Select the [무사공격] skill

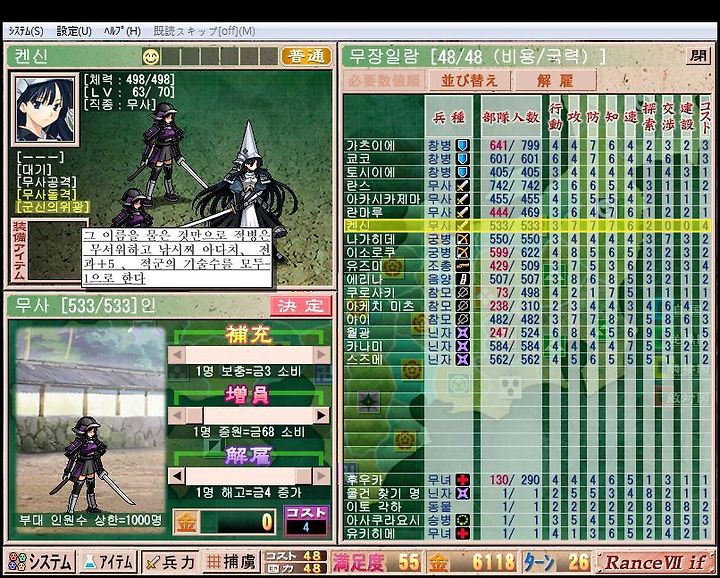coord(46,182)
